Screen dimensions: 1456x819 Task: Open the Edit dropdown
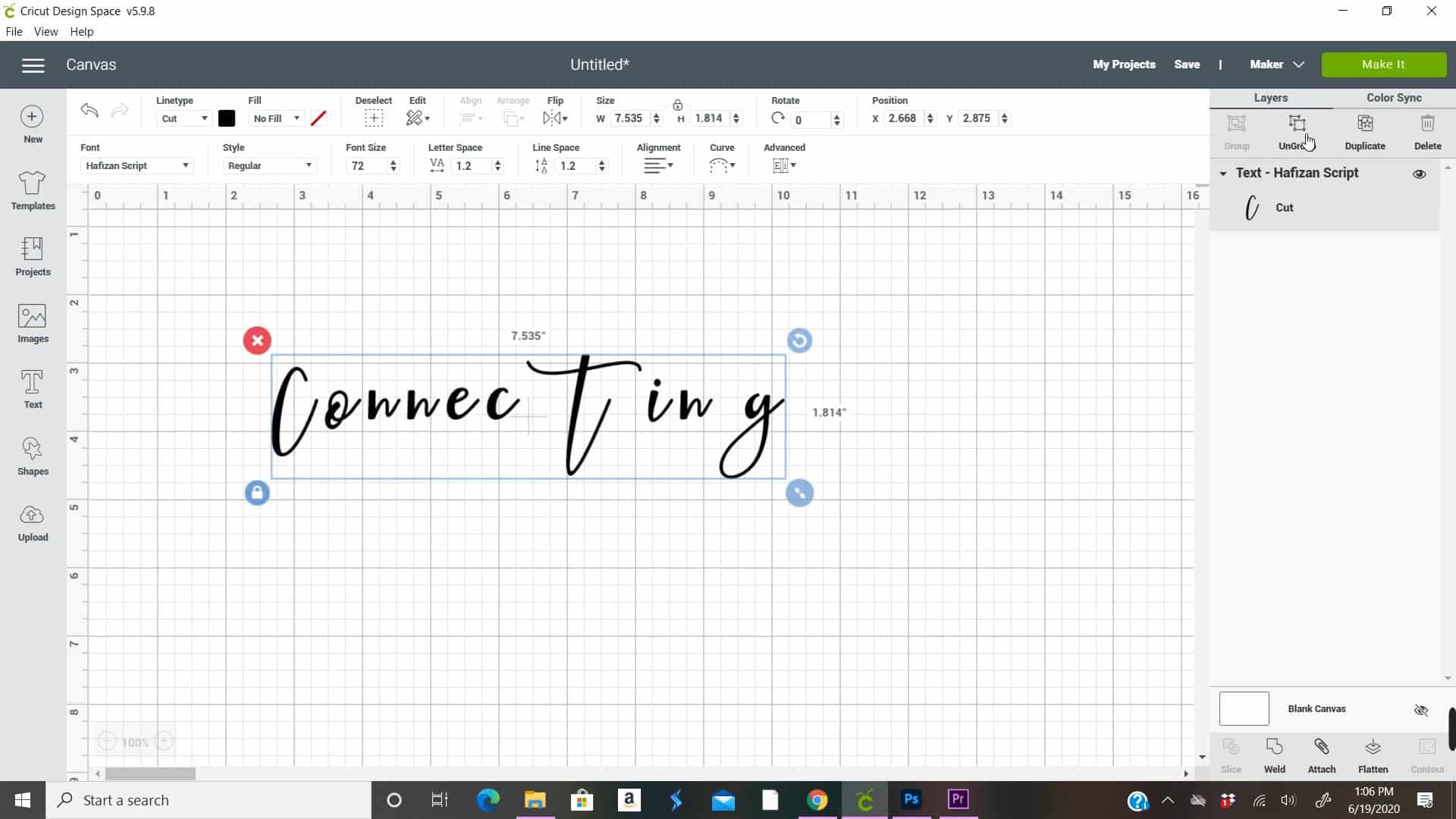point(418,118)
